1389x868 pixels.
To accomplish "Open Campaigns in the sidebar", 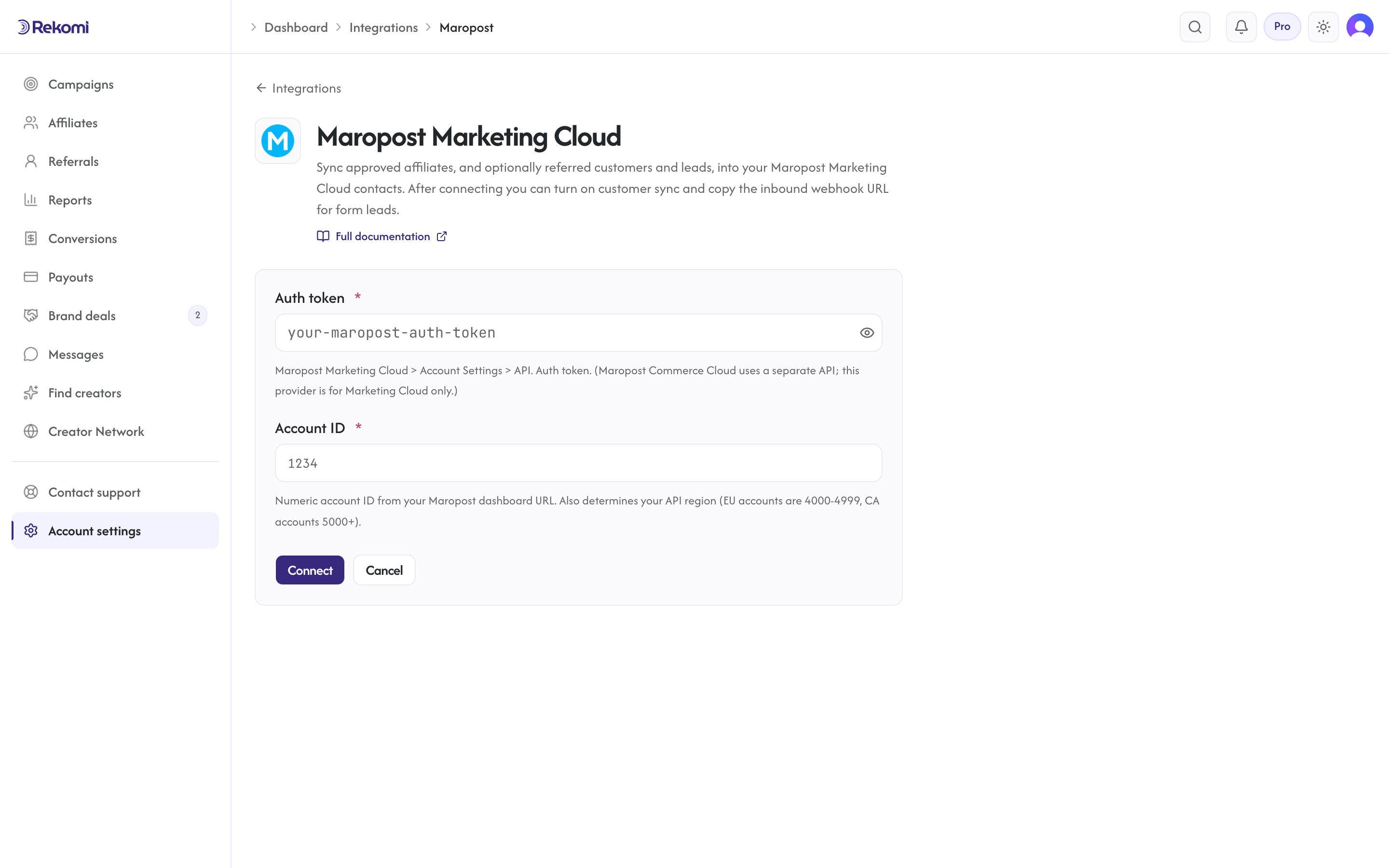I will click(x=115, y=84).
